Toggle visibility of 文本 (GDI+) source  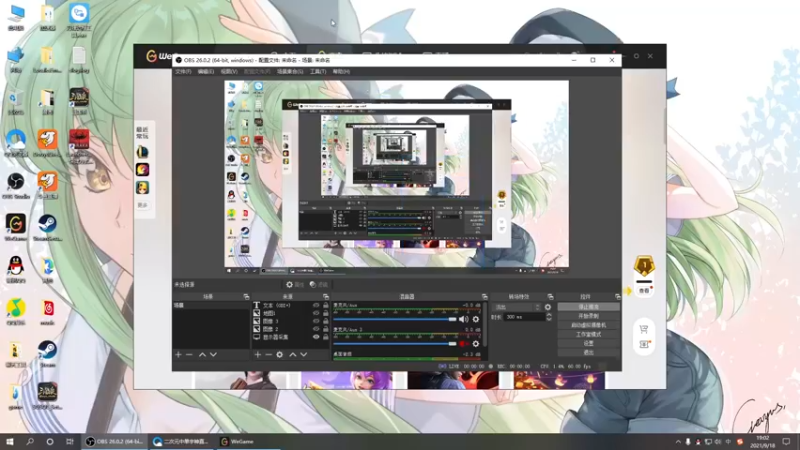tap(316, 305)
